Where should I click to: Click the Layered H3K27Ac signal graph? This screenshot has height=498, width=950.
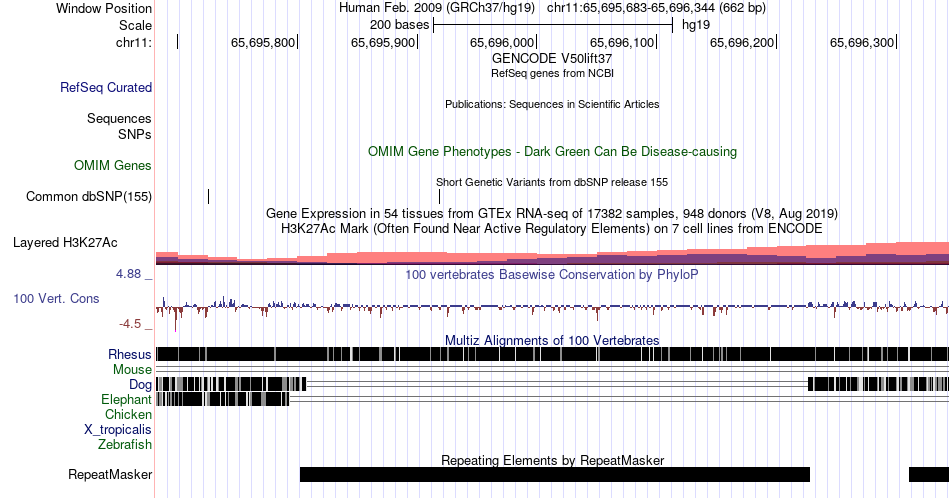[x=553, y=253]
